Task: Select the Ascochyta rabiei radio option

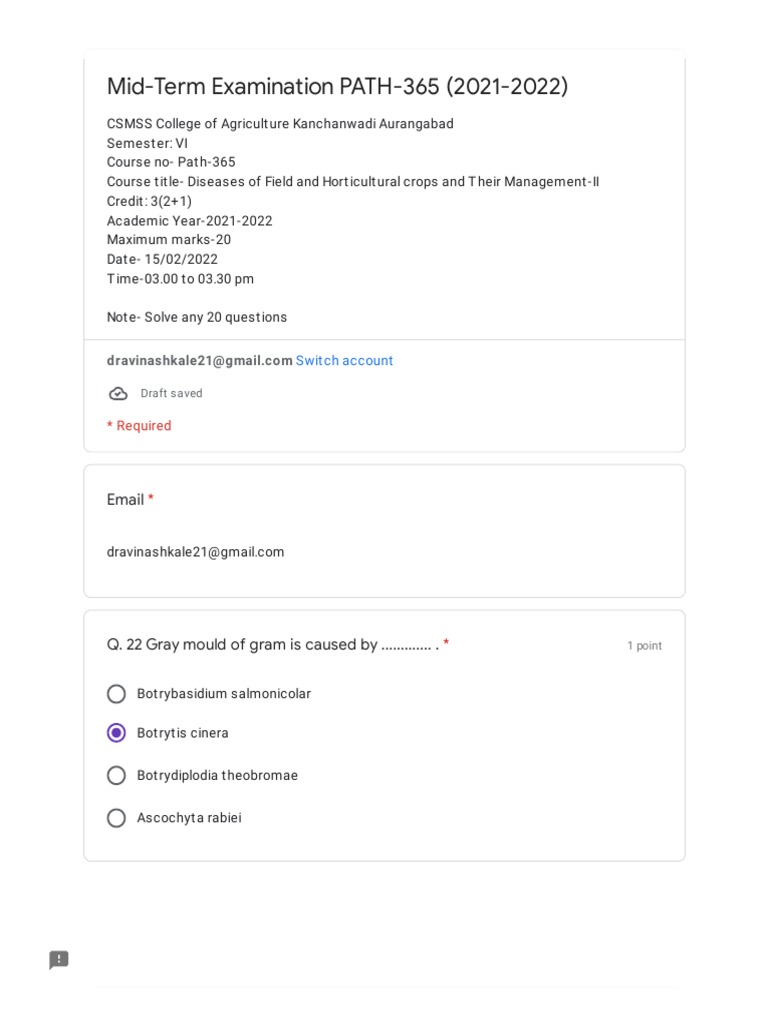Action: 116,818
